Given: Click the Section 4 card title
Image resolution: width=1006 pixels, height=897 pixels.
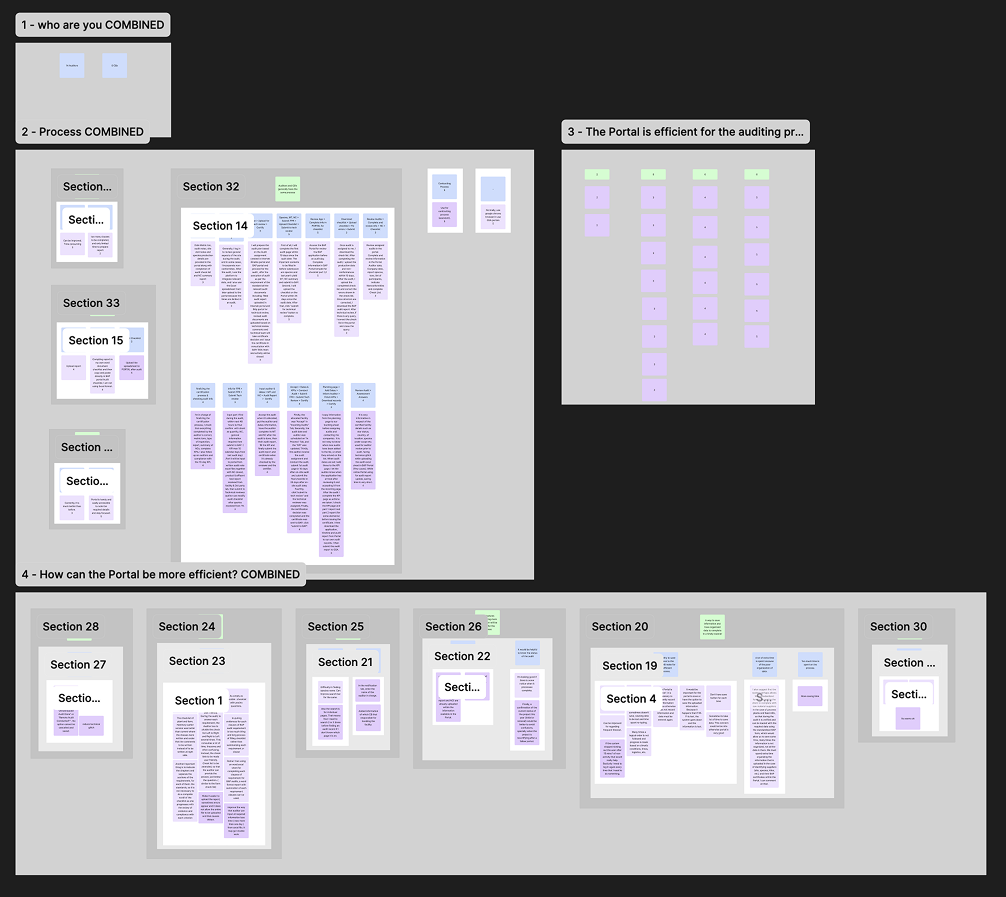Looking at the screenshot, I should tap(631, 698).
